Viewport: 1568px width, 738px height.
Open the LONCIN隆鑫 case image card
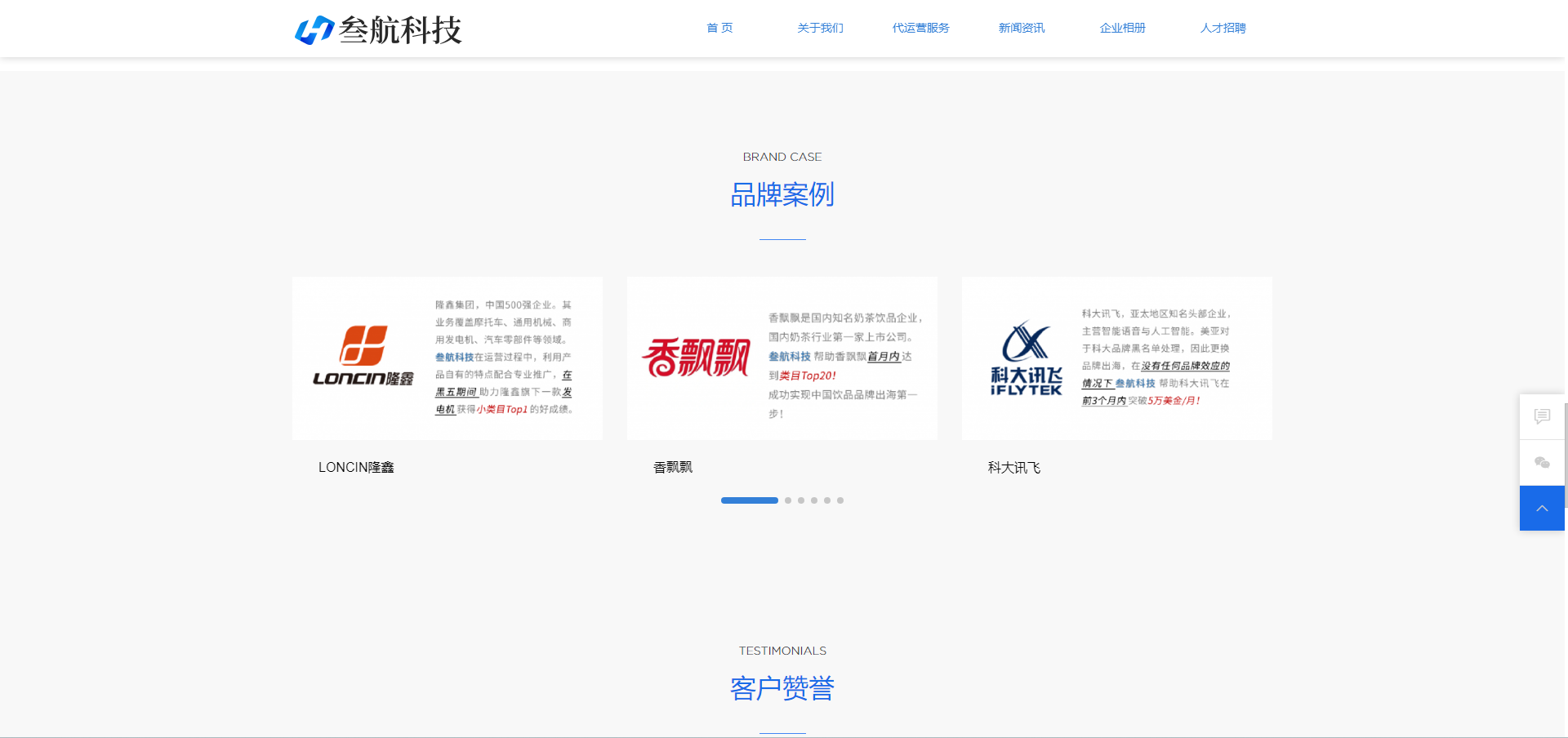coord(448,358)
